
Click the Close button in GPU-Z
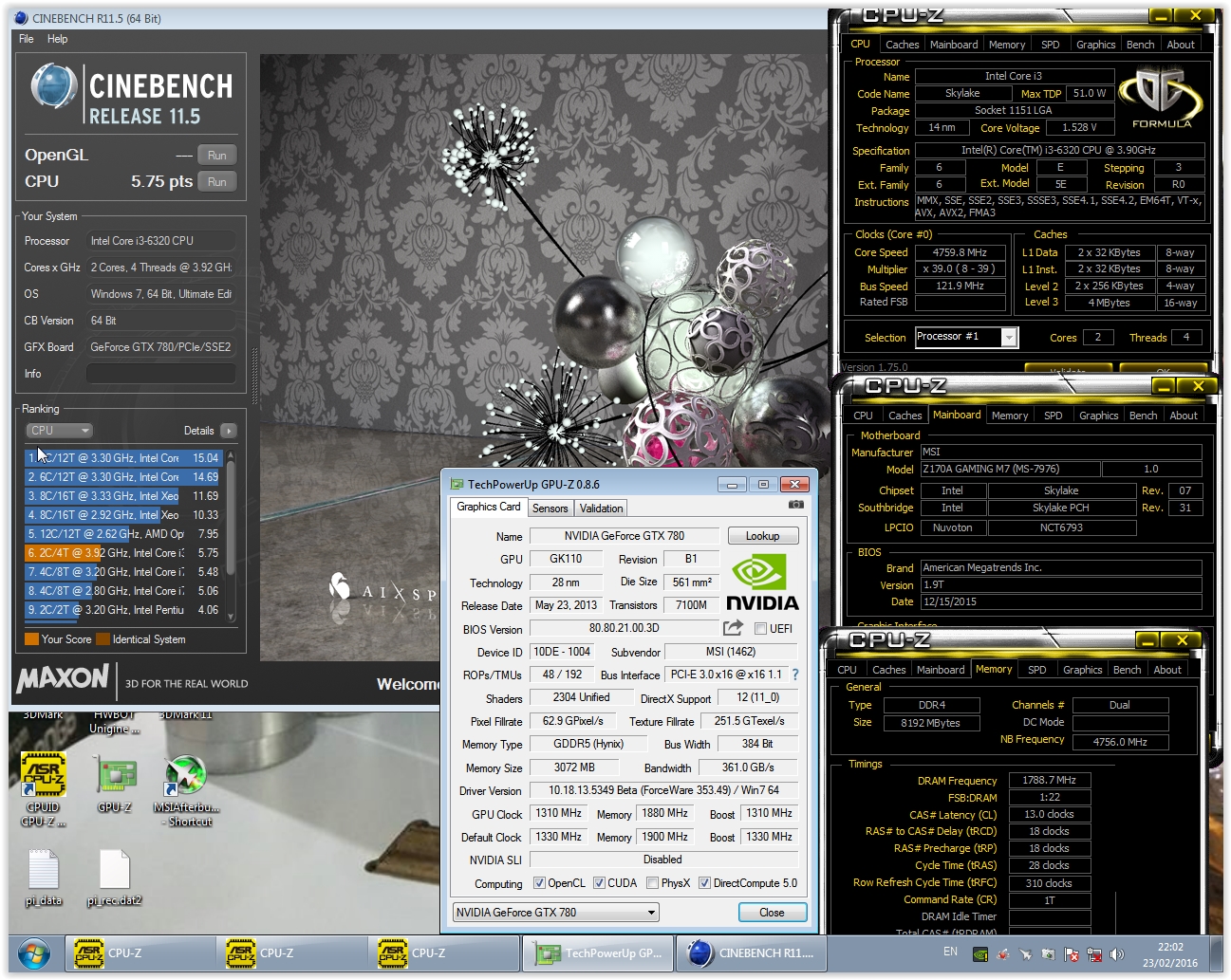[772, 913]
